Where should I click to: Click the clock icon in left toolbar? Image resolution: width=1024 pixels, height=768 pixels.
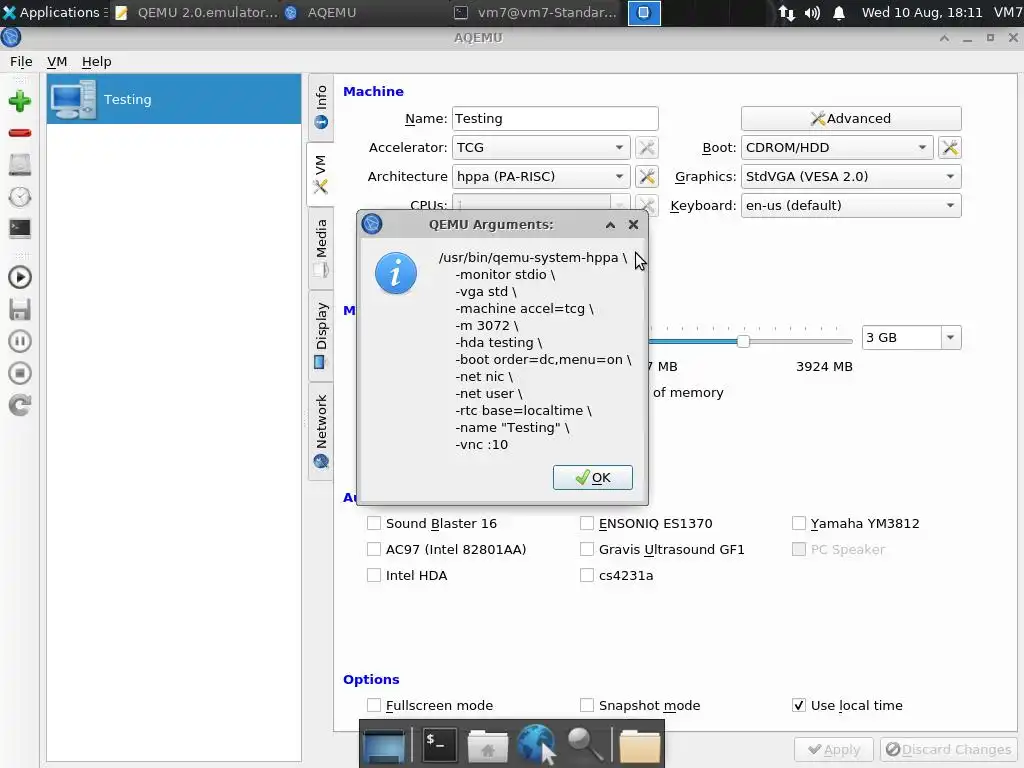pos(20,197)
